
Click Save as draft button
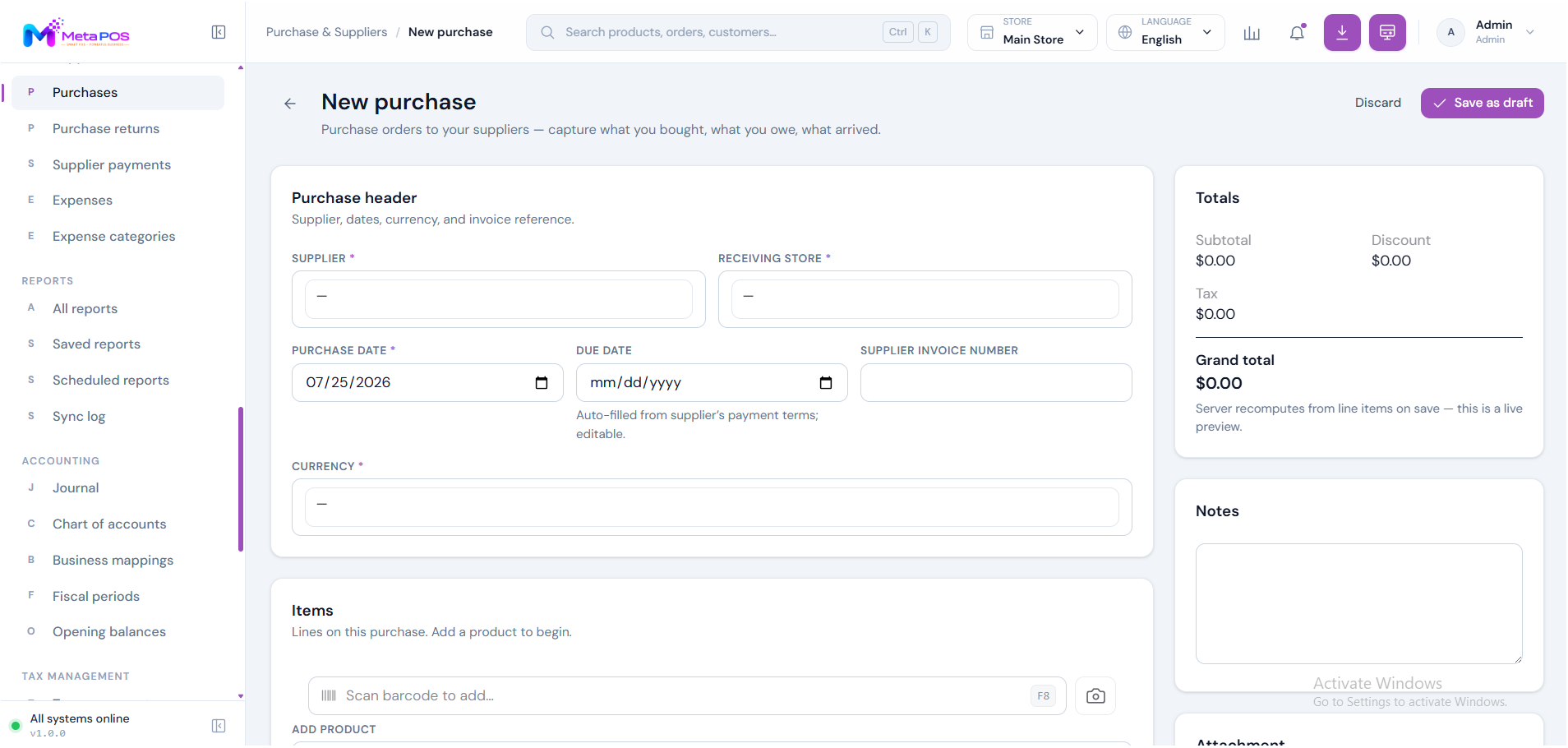click(x=1482, y=103)
